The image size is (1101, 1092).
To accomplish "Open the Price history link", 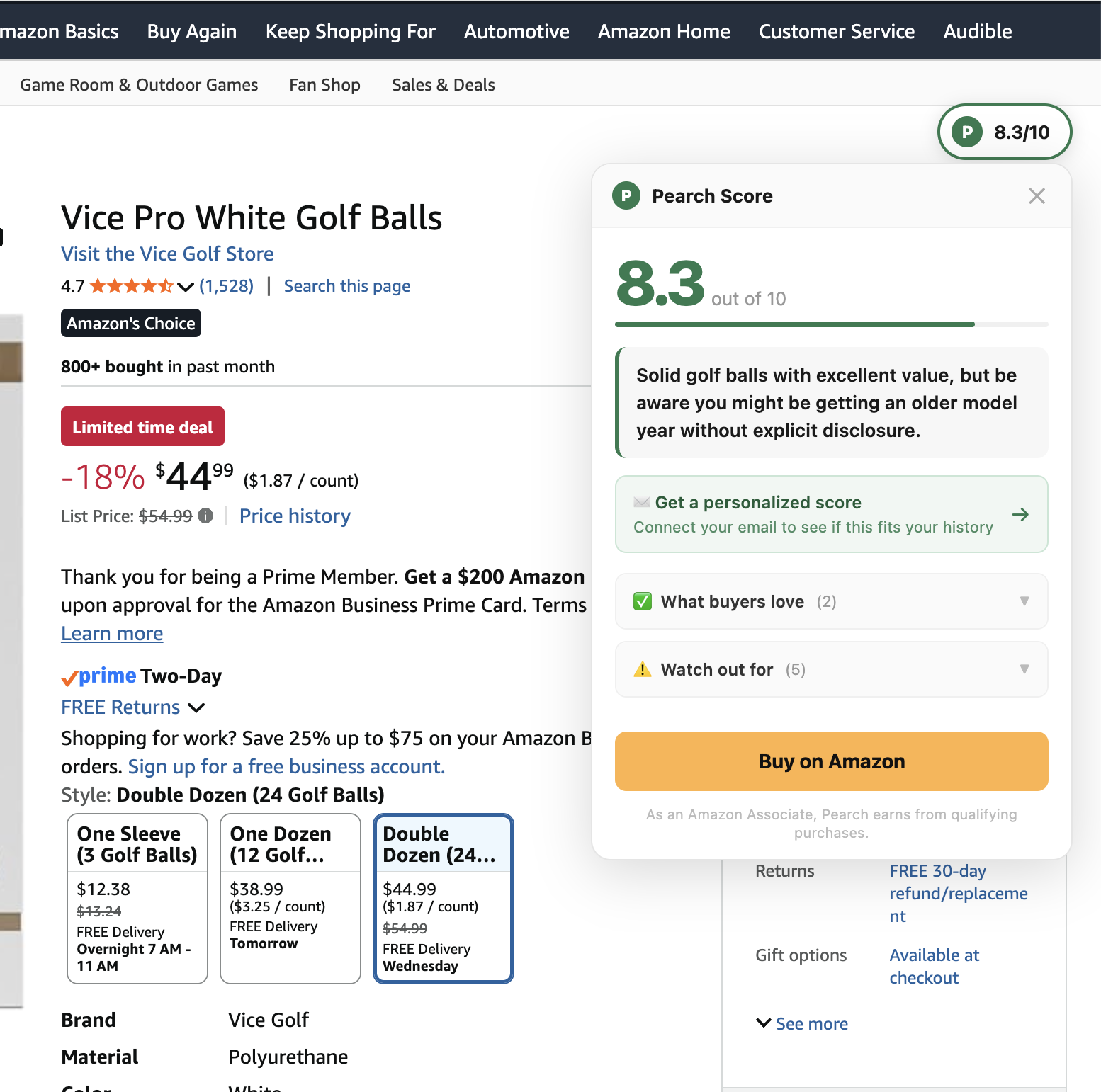I will [x=295, y=516].
